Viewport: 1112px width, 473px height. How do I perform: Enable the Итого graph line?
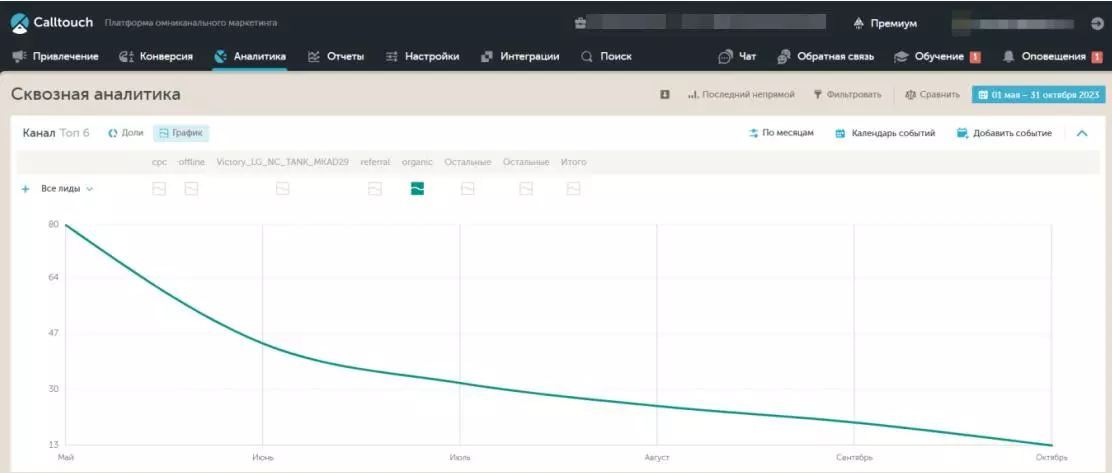573,188
